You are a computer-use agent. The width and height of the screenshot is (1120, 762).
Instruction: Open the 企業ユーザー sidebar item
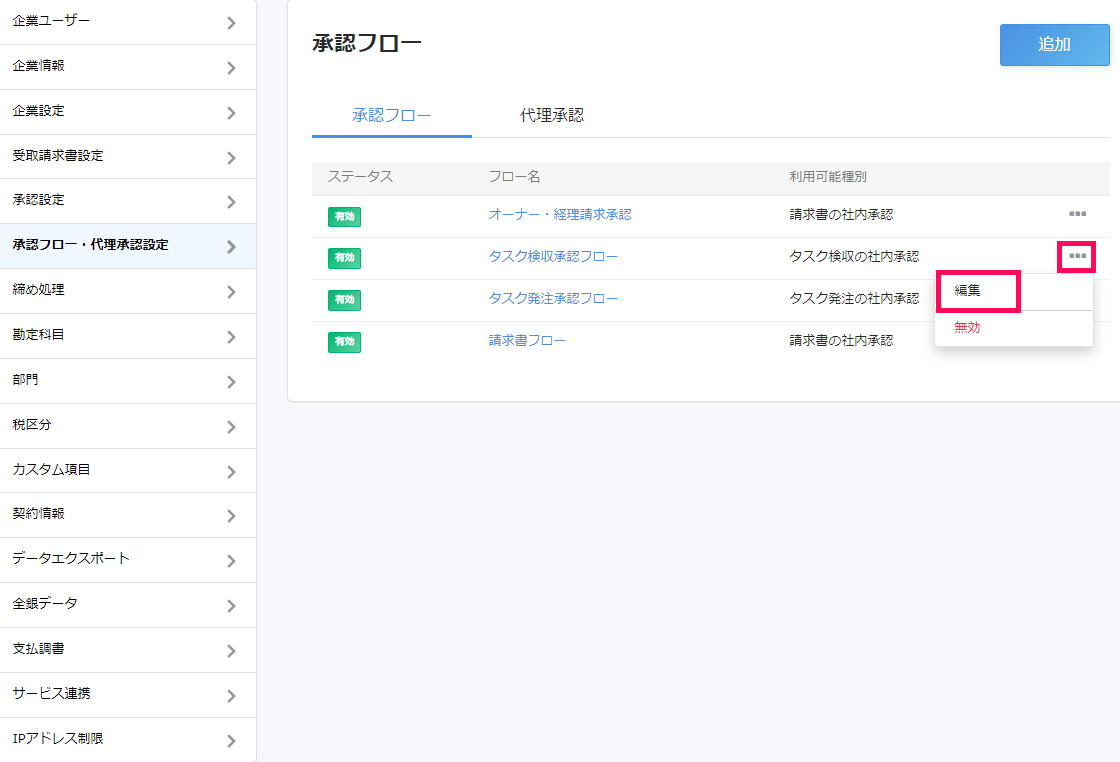[x=128, y=22]
